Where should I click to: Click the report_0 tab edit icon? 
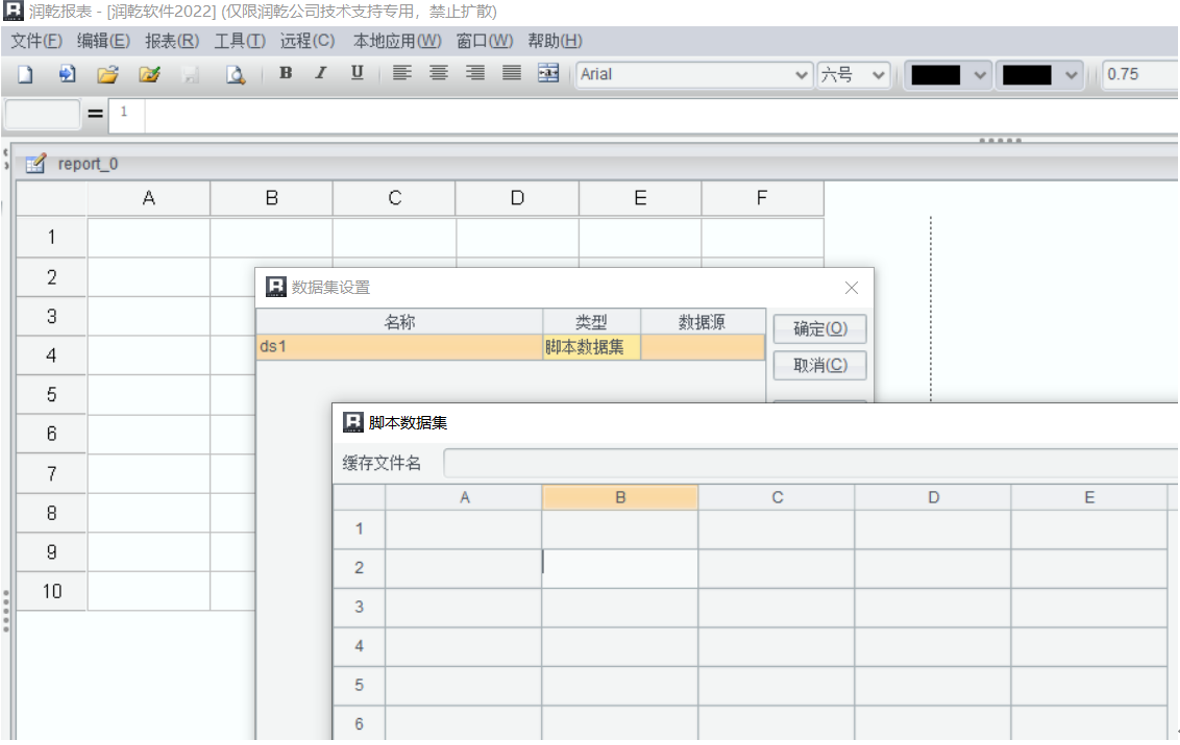[35, 163]
